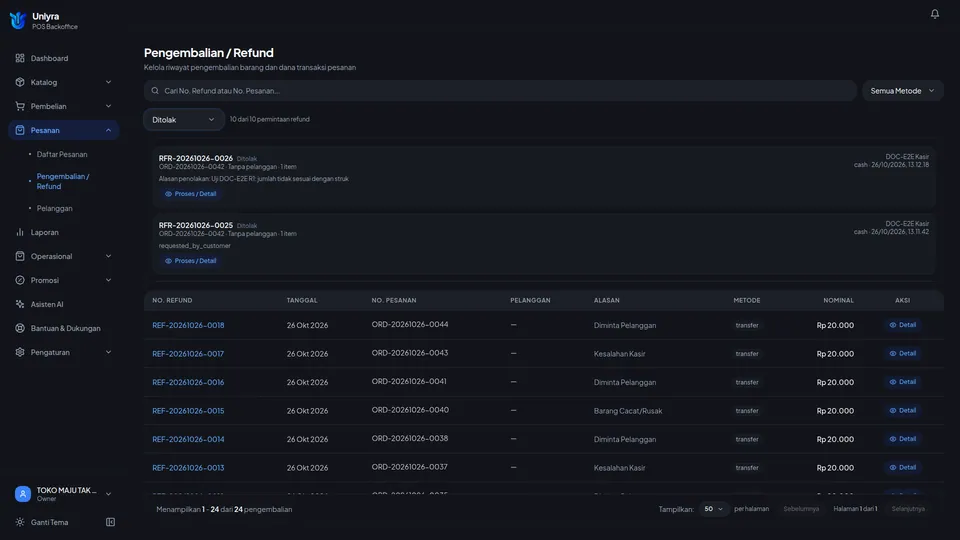Click Selanjutnya pagination button
Viewport: 960px width, 540px height.
908,509
